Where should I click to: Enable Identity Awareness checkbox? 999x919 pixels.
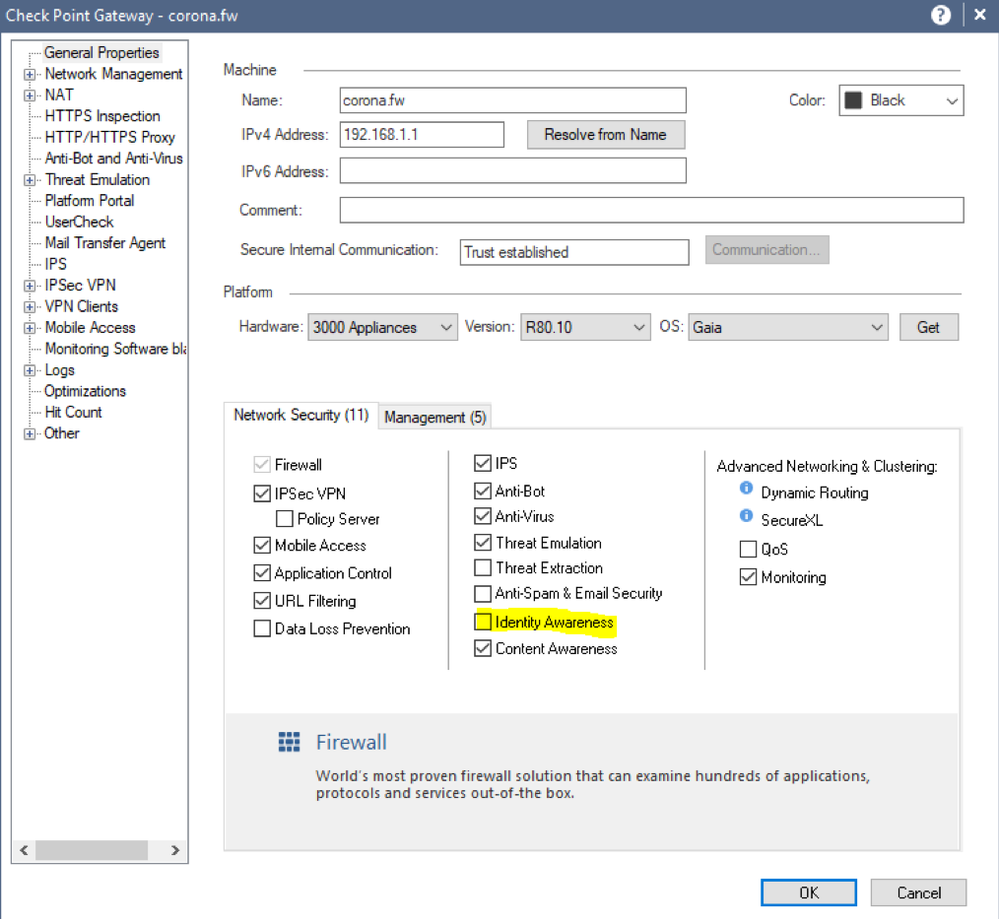click(483, 622)
